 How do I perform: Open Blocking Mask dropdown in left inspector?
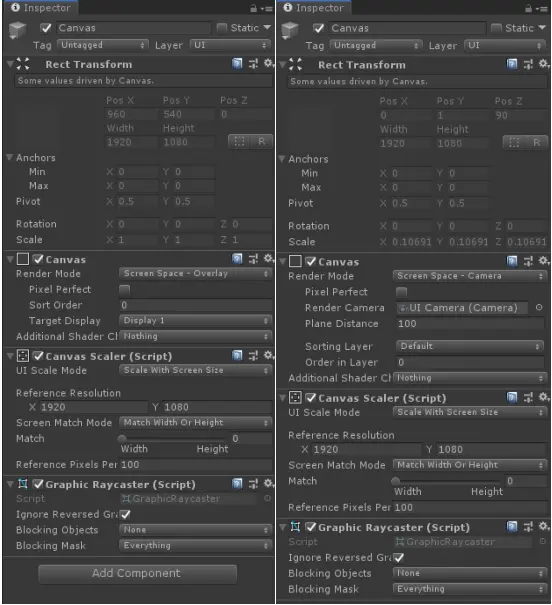(x=195, y=545)
